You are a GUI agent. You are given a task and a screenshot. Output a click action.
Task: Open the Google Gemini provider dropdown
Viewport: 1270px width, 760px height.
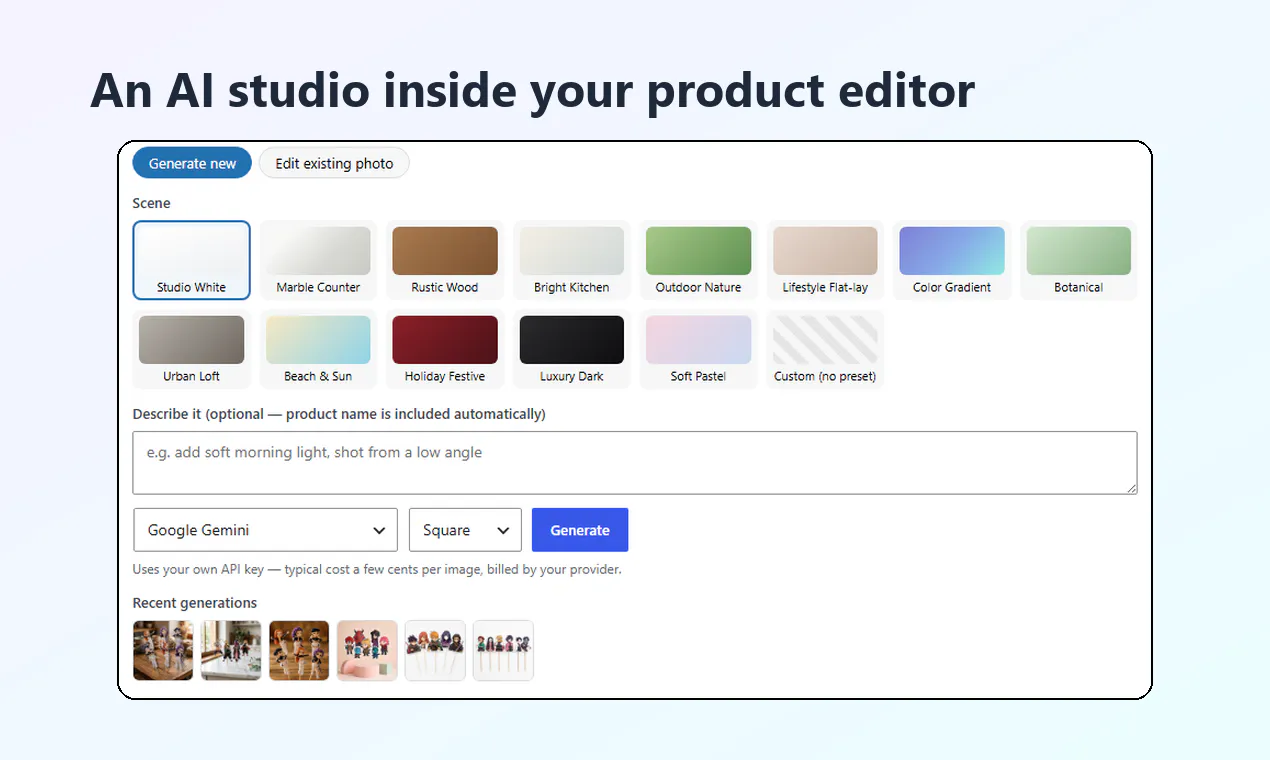coord(265,530)
